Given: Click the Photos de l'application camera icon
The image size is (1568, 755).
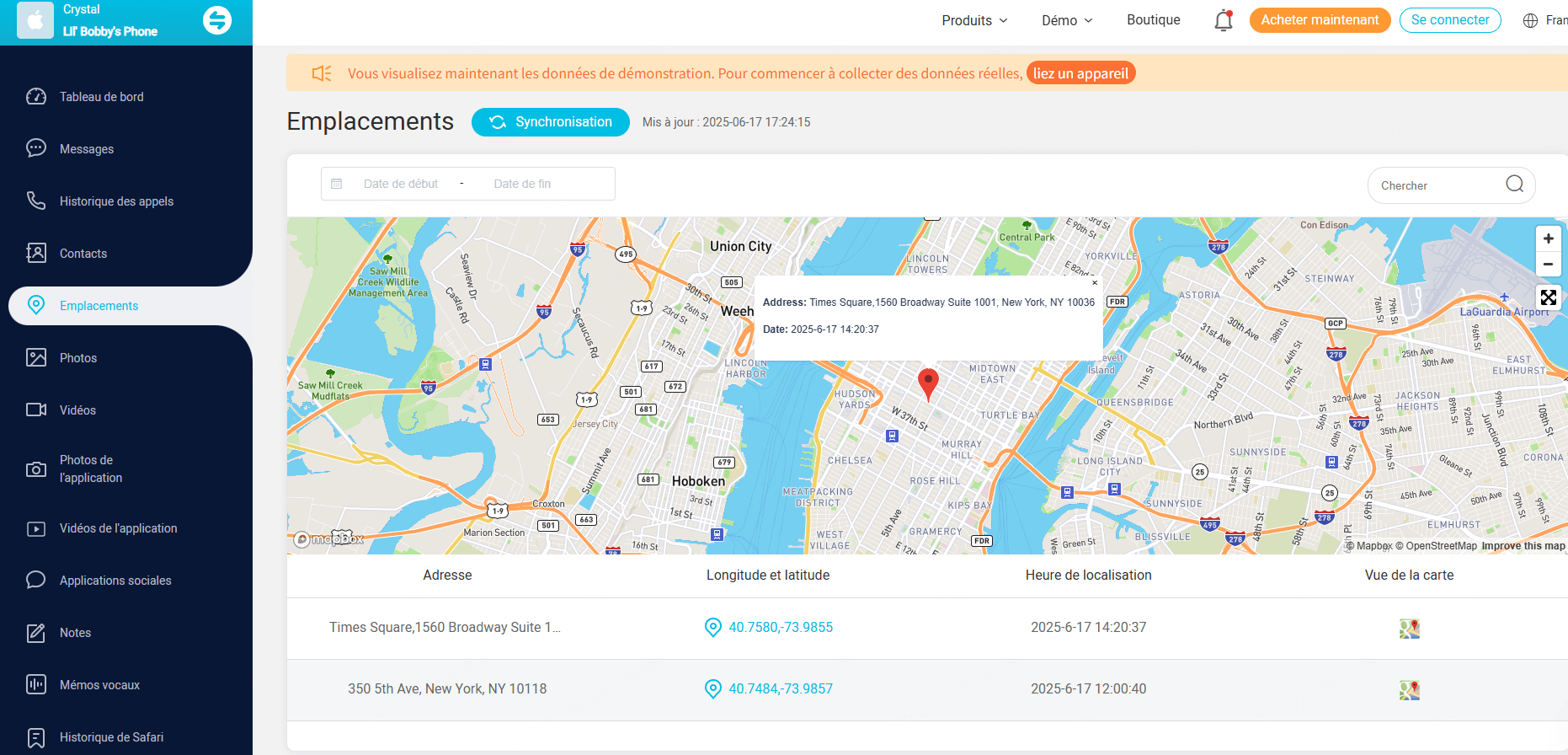Looking at the screenshot, I should click(36, 469).
